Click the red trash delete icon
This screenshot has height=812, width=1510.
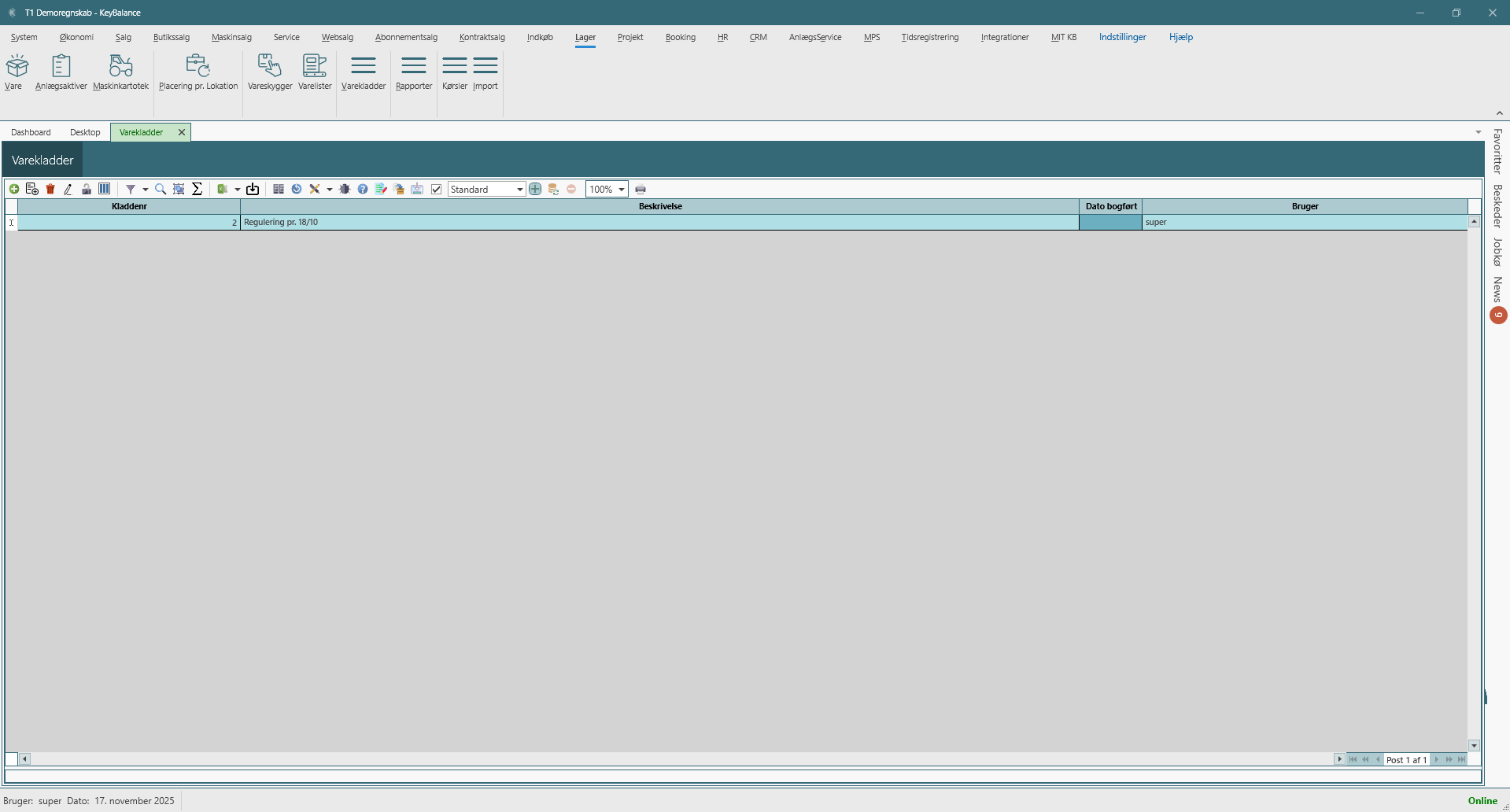(x=50, y=189)
